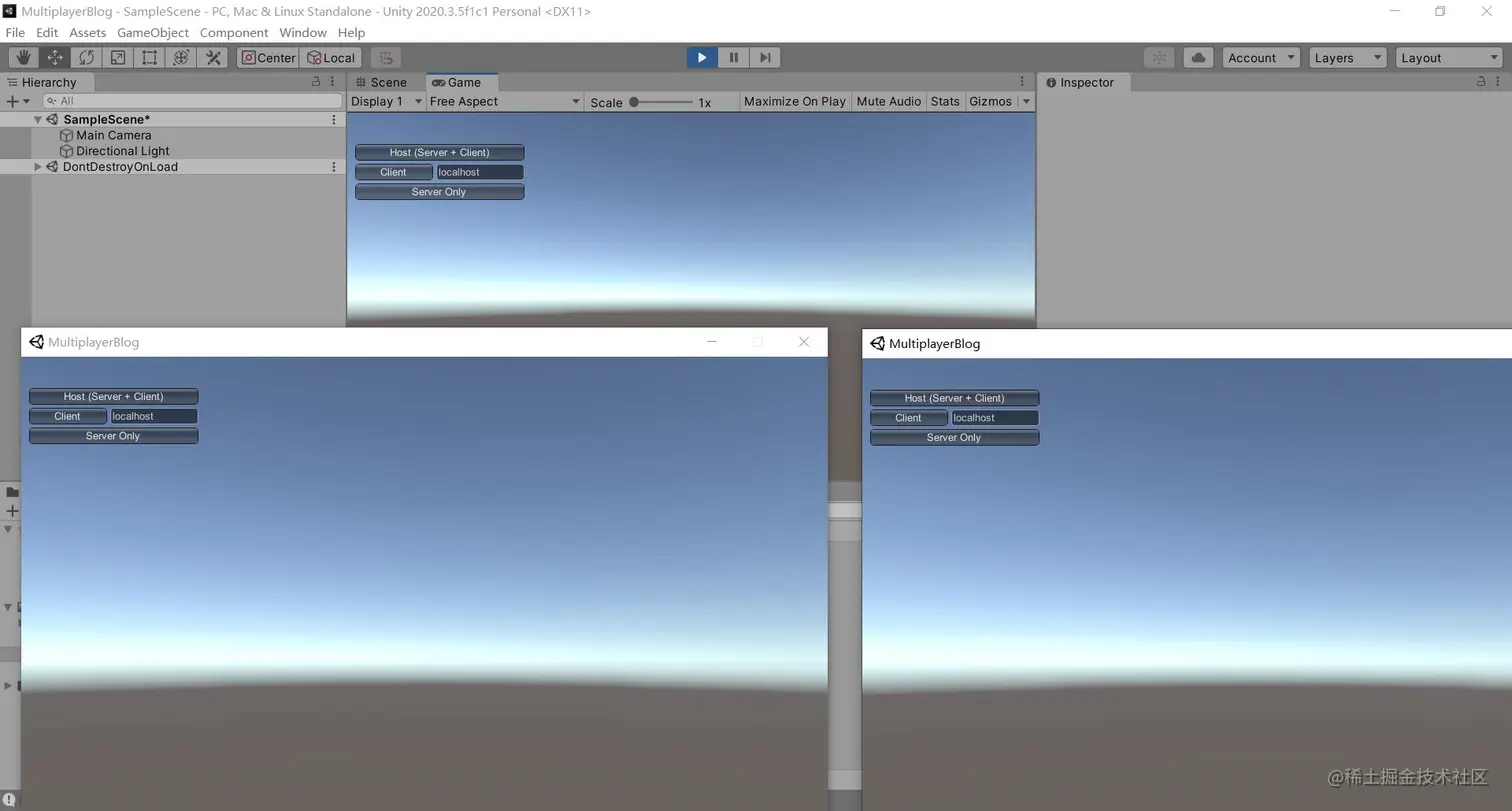Screen dimensions: 1512x811
Task: Click Server Only in left MultiplayerBlog window
Action: point(113,435)
